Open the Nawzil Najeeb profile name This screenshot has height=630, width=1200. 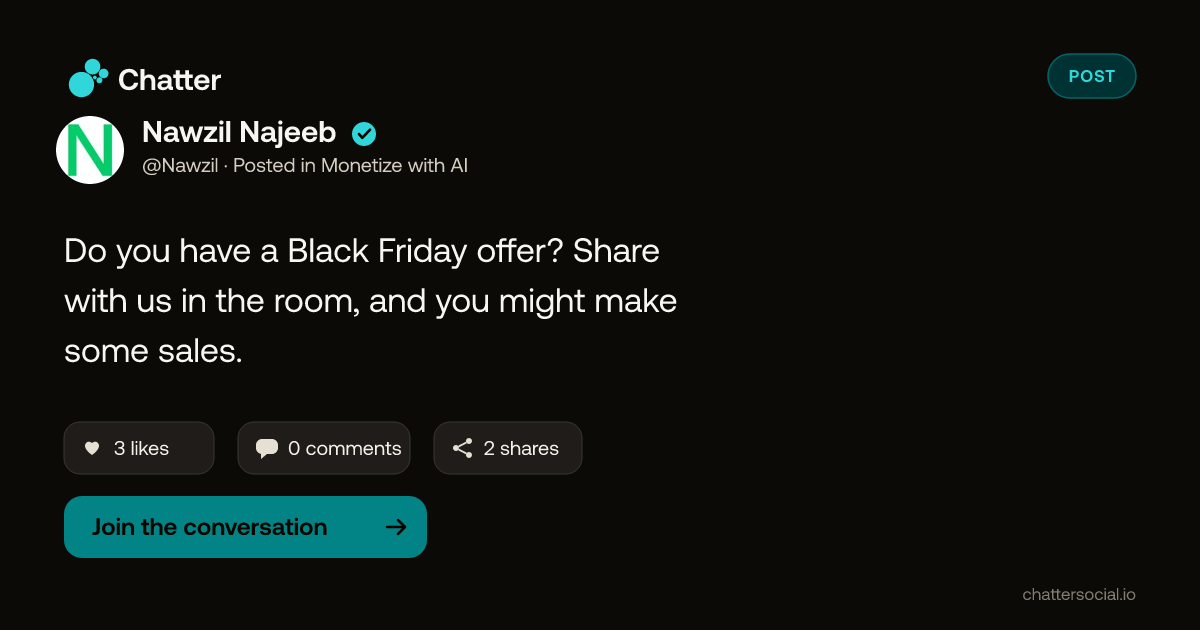(x=239, y=132)
